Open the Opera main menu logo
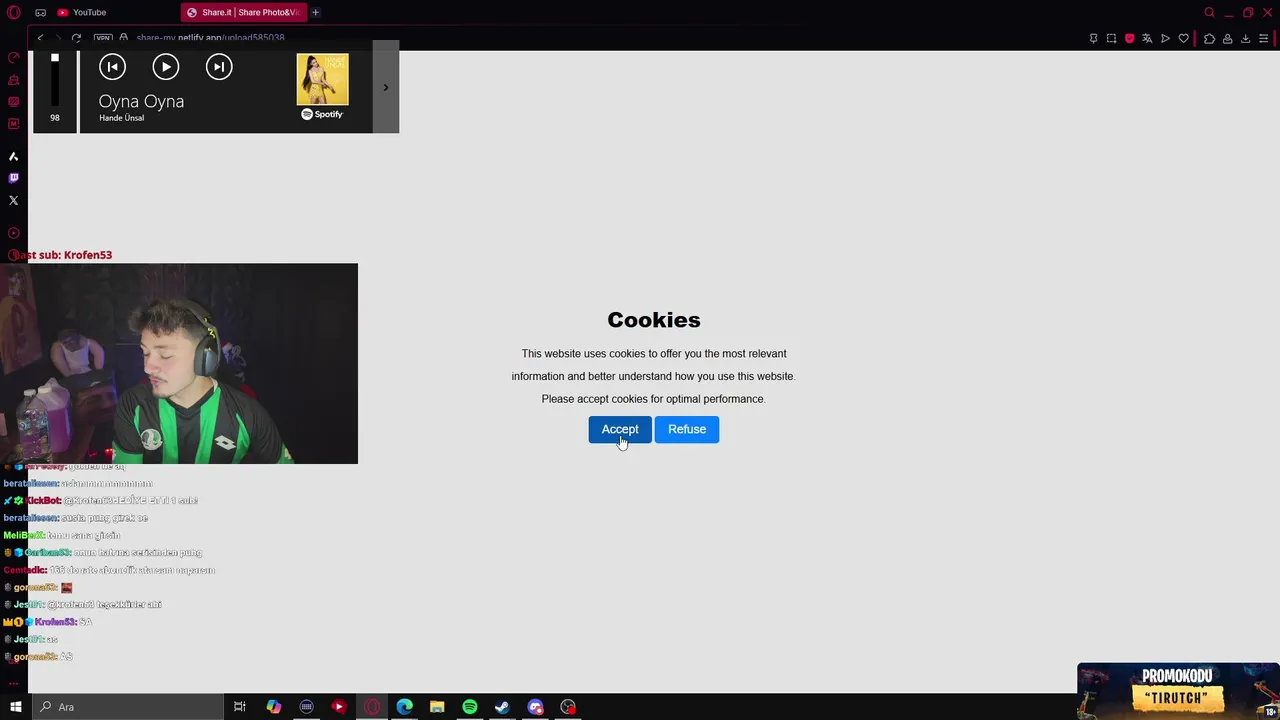Image resolution: width=1280 pixels, height=720 pixels. (14, 12)
